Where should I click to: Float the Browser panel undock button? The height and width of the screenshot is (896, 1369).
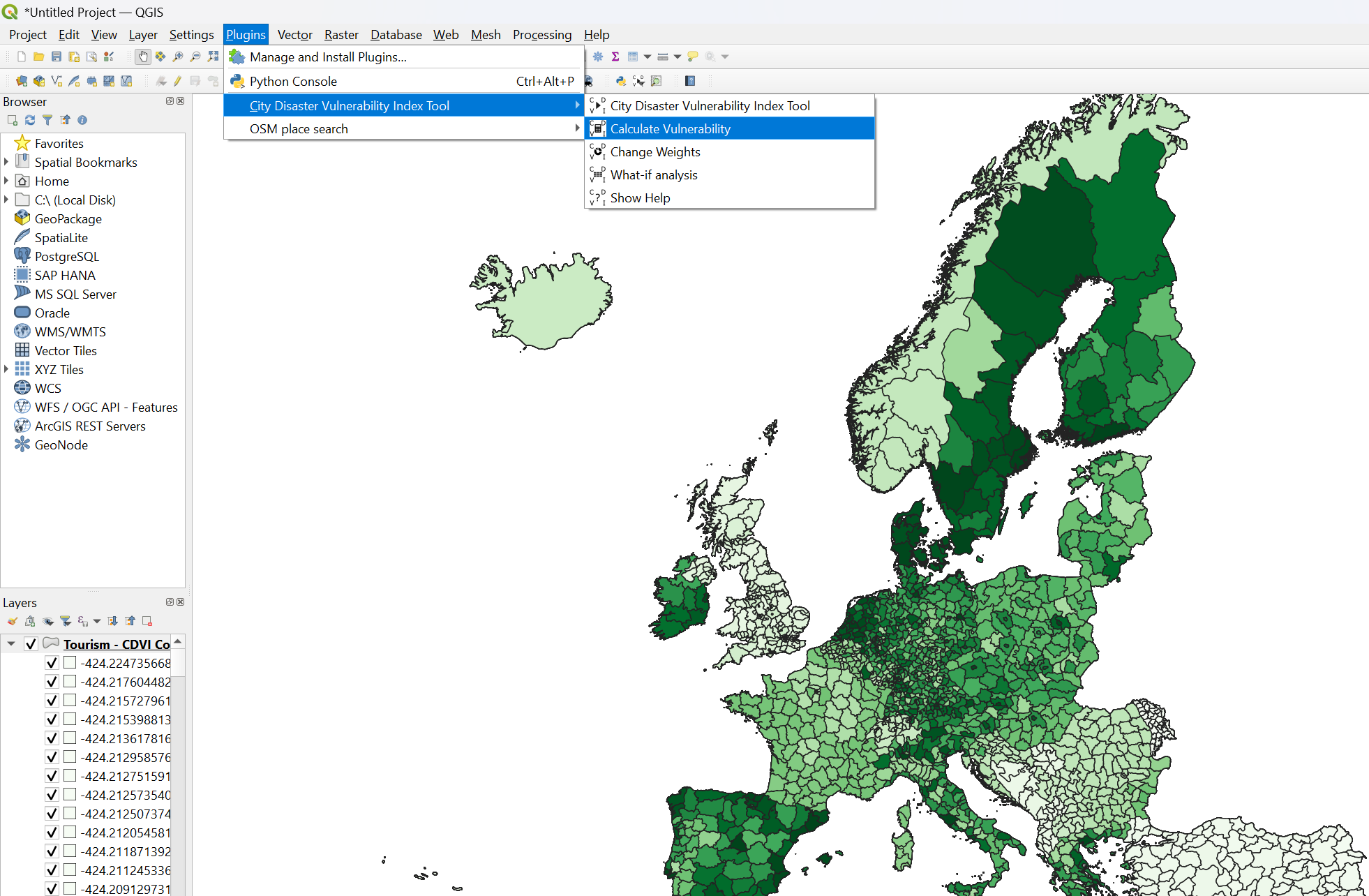click(x=170, y=101)
